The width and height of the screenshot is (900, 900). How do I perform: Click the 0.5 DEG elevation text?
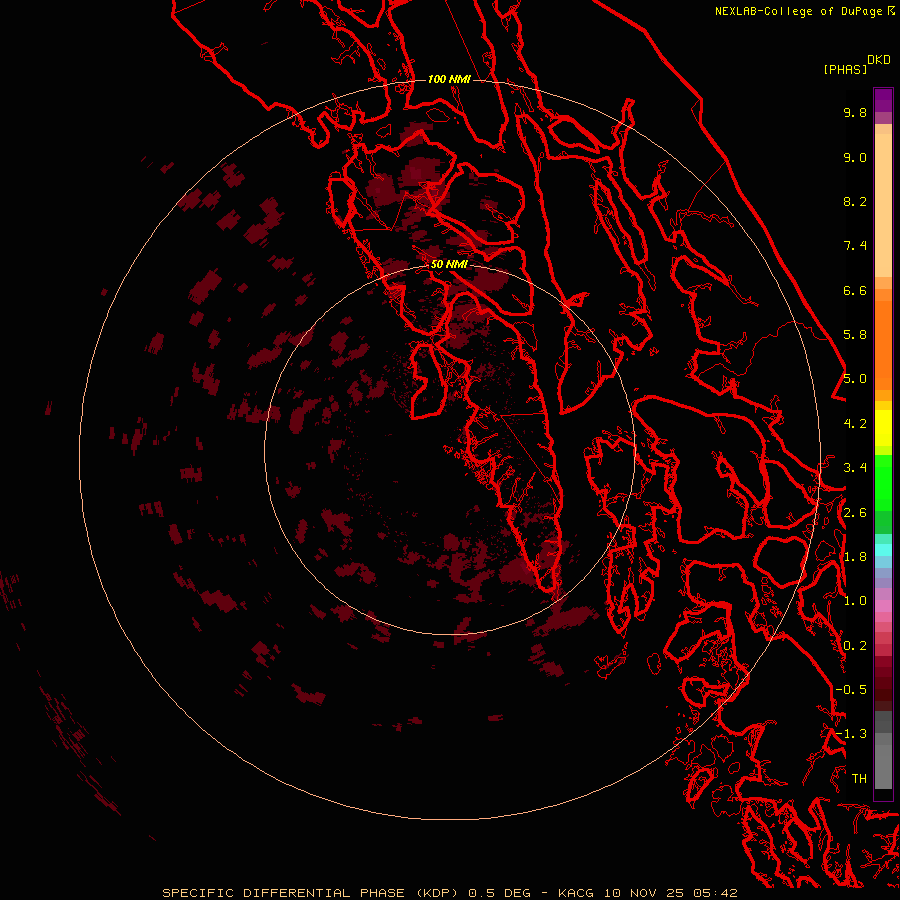[499, 893]
